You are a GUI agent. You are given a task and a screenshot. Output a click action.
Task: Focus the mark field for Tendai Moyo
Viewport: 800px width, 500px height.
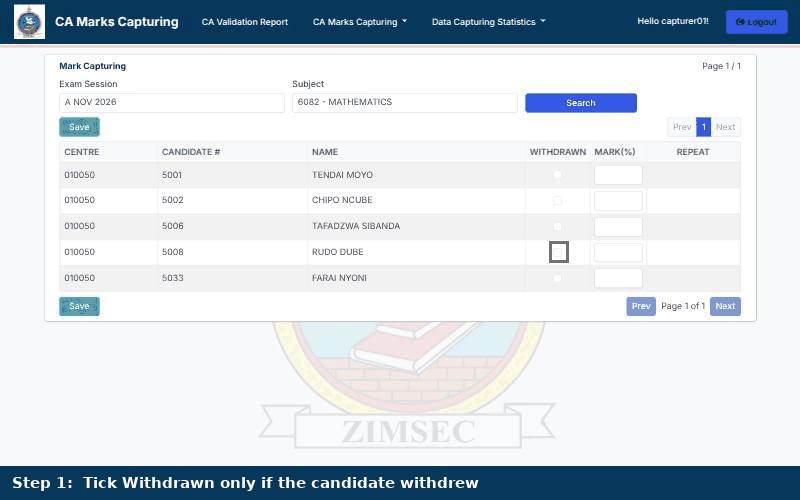(x=618, y=175)
